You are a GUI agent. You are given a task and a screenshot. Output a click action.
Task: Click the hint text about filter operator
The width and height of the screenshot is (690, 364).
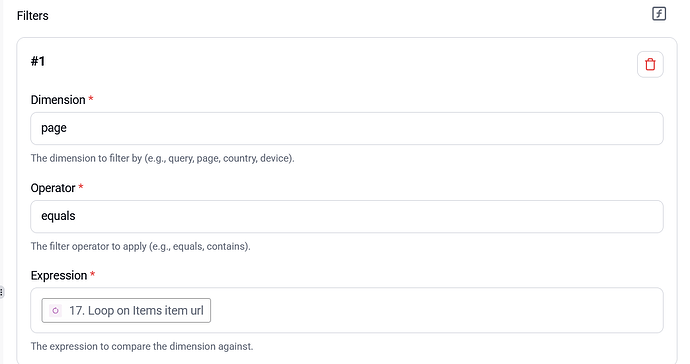[140, 246]
